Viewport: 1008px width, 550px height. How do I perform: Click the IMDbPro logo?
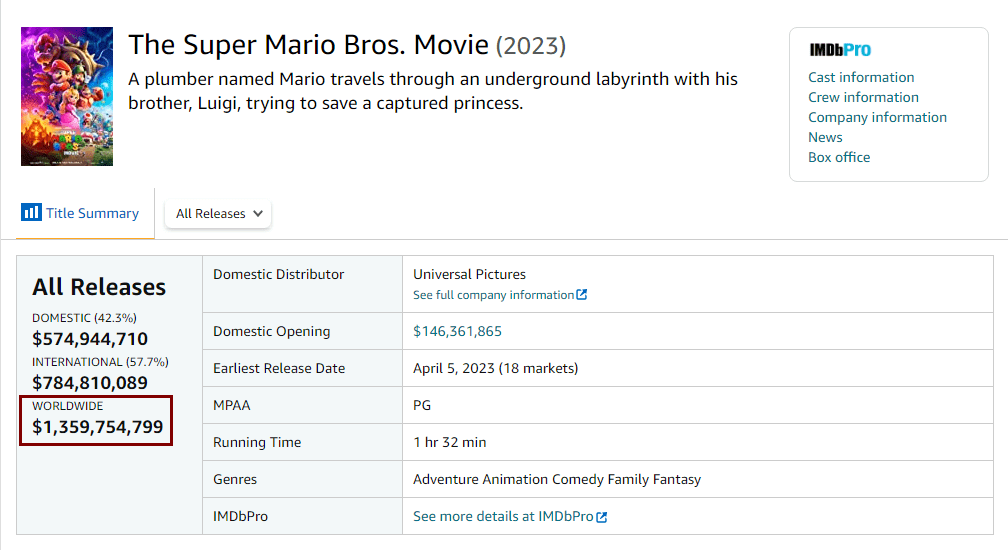(x=840, y=50)
